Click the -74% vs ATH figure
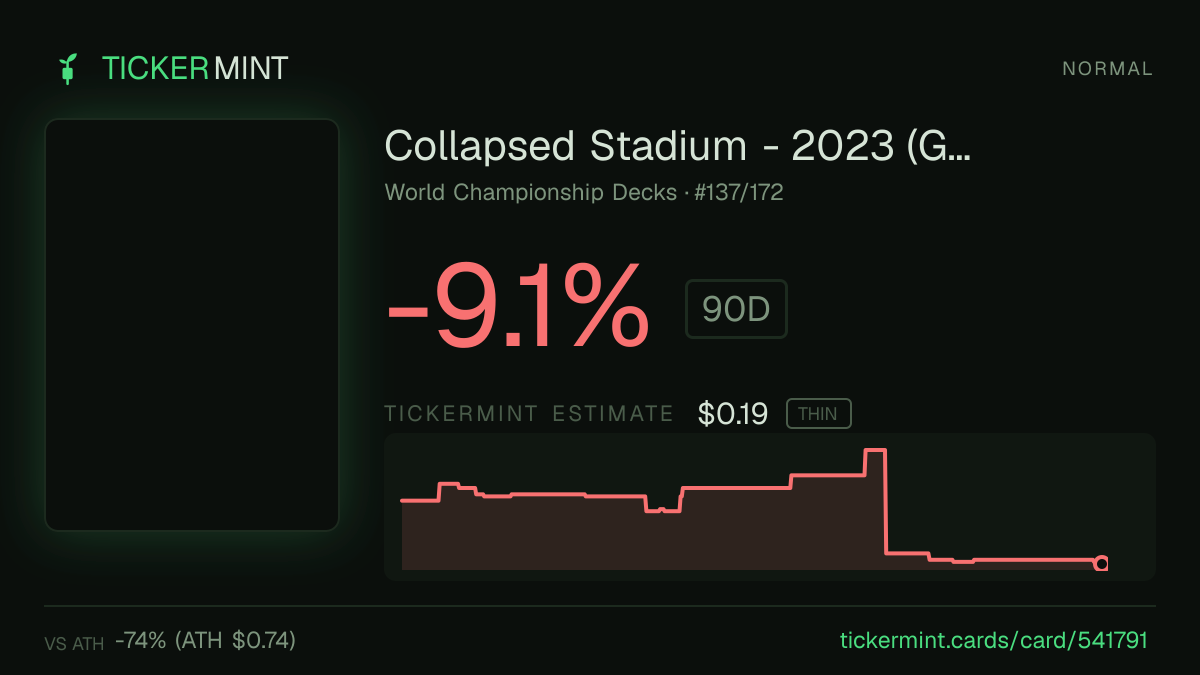The image size is (1200, 675). 141,640
